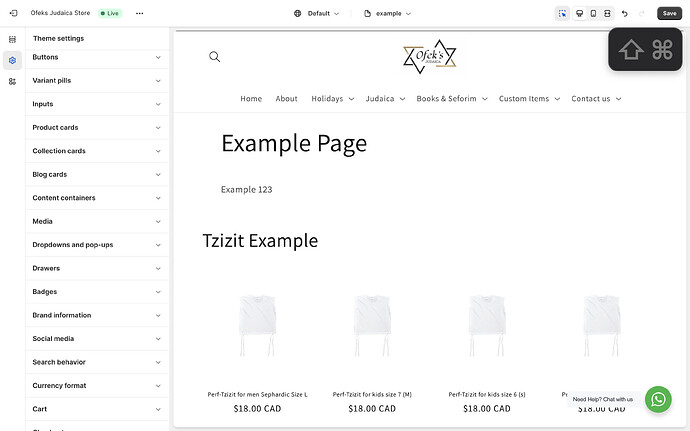This screenshot has height=431, width=690.
Task: Click the Theme settings panel heading
Action: pos(58,38)
